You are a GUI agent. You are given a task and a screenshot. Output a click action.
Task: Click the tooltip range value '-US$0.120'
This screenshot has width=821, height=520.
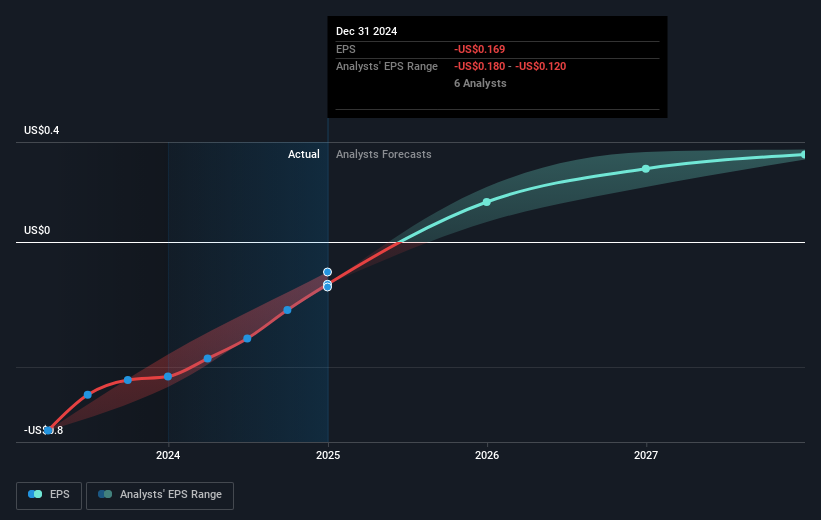(x=541, y=67)
